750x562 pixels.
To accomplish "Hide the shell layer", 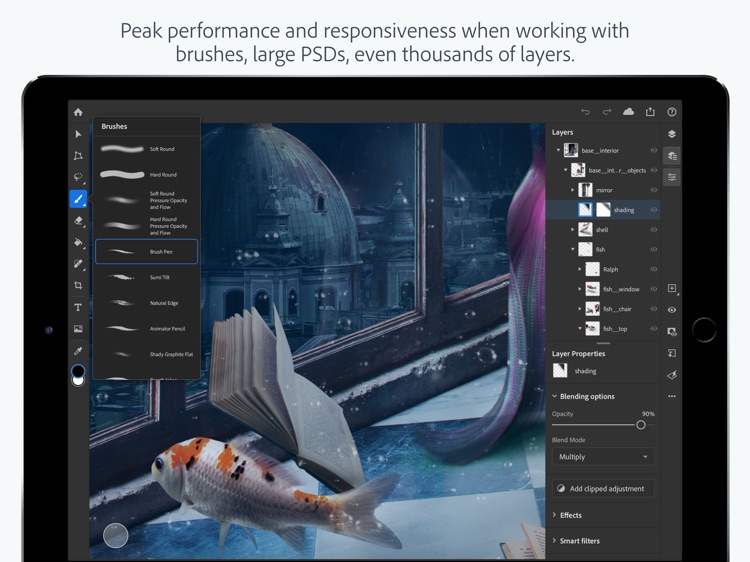I will [x=653, y=230].
